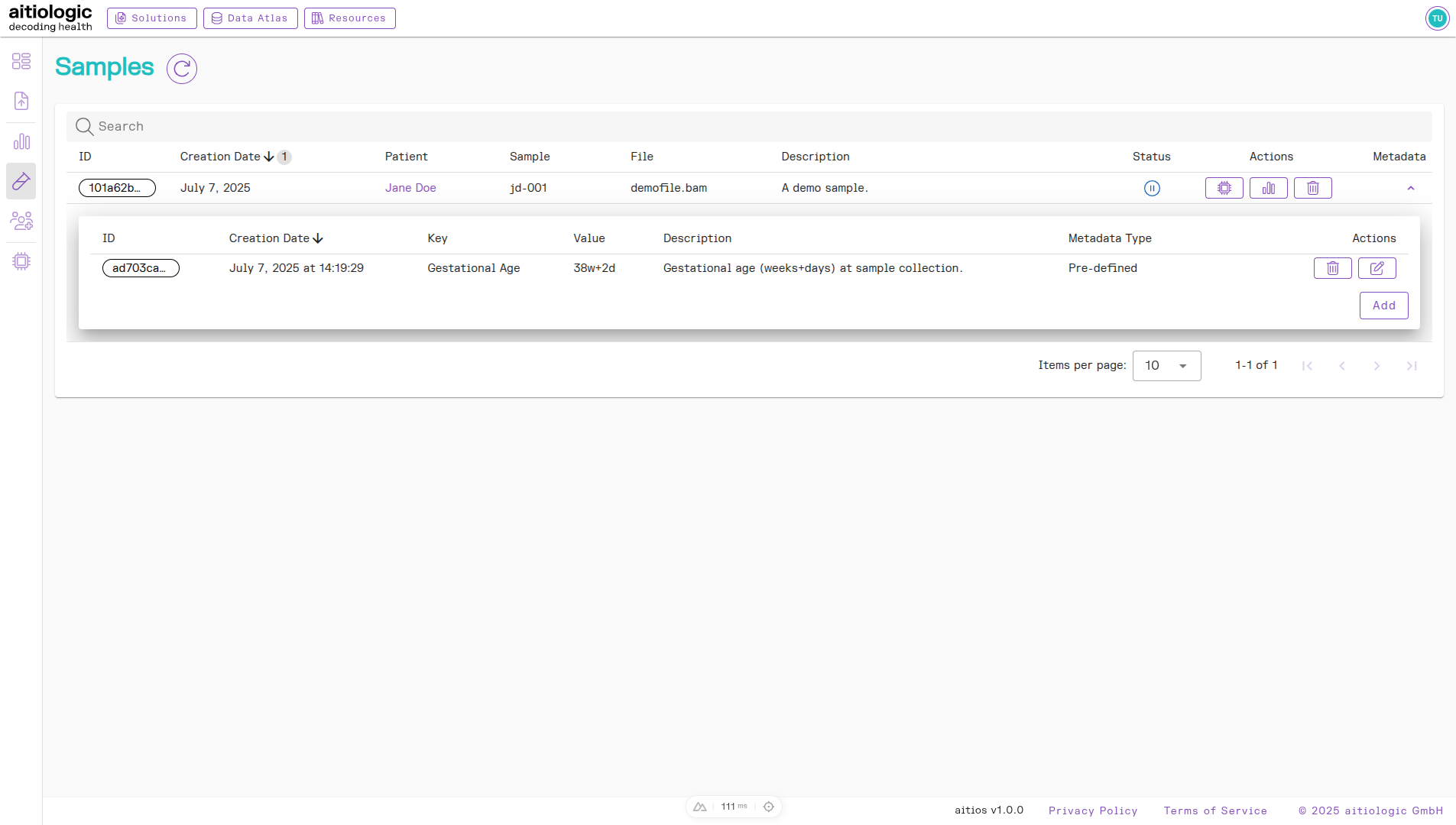The image size is (1456, 825).
Task: Refresh the Samples list
Action: pyautogui.click(x=181, y=68)
